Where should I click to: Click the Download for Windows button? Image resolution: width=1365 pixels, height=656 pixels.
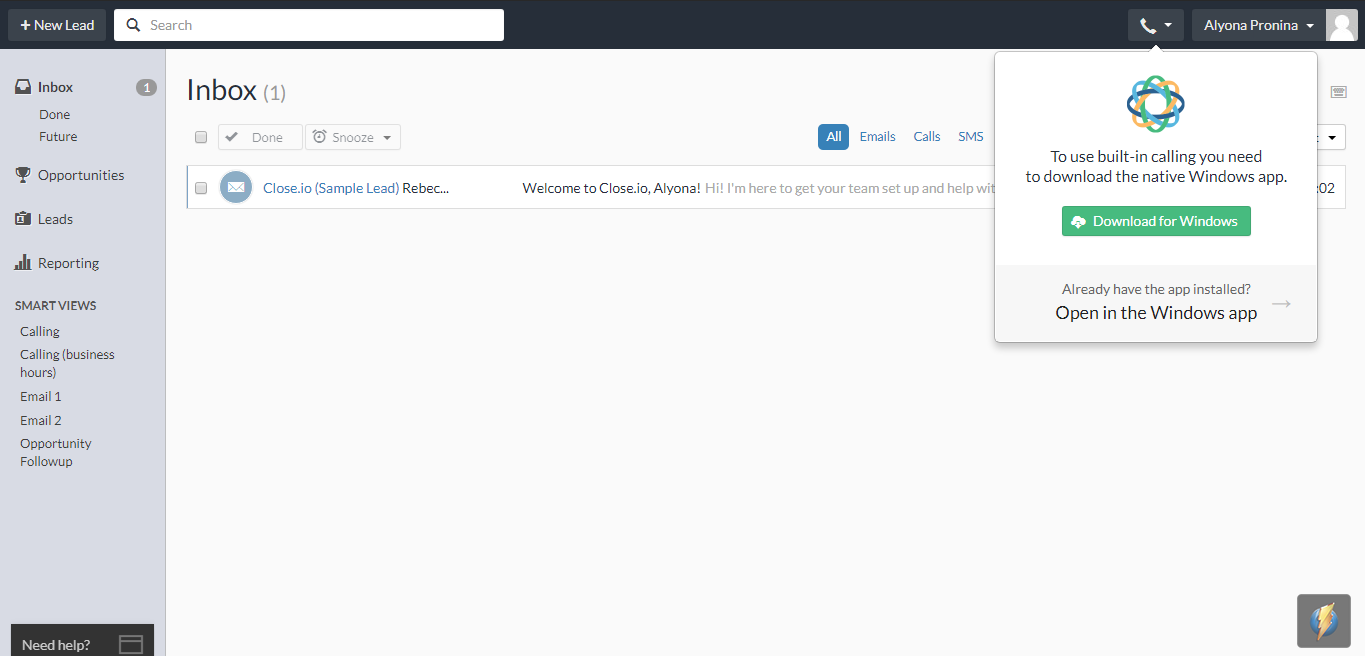click(x=1155, y=221)
